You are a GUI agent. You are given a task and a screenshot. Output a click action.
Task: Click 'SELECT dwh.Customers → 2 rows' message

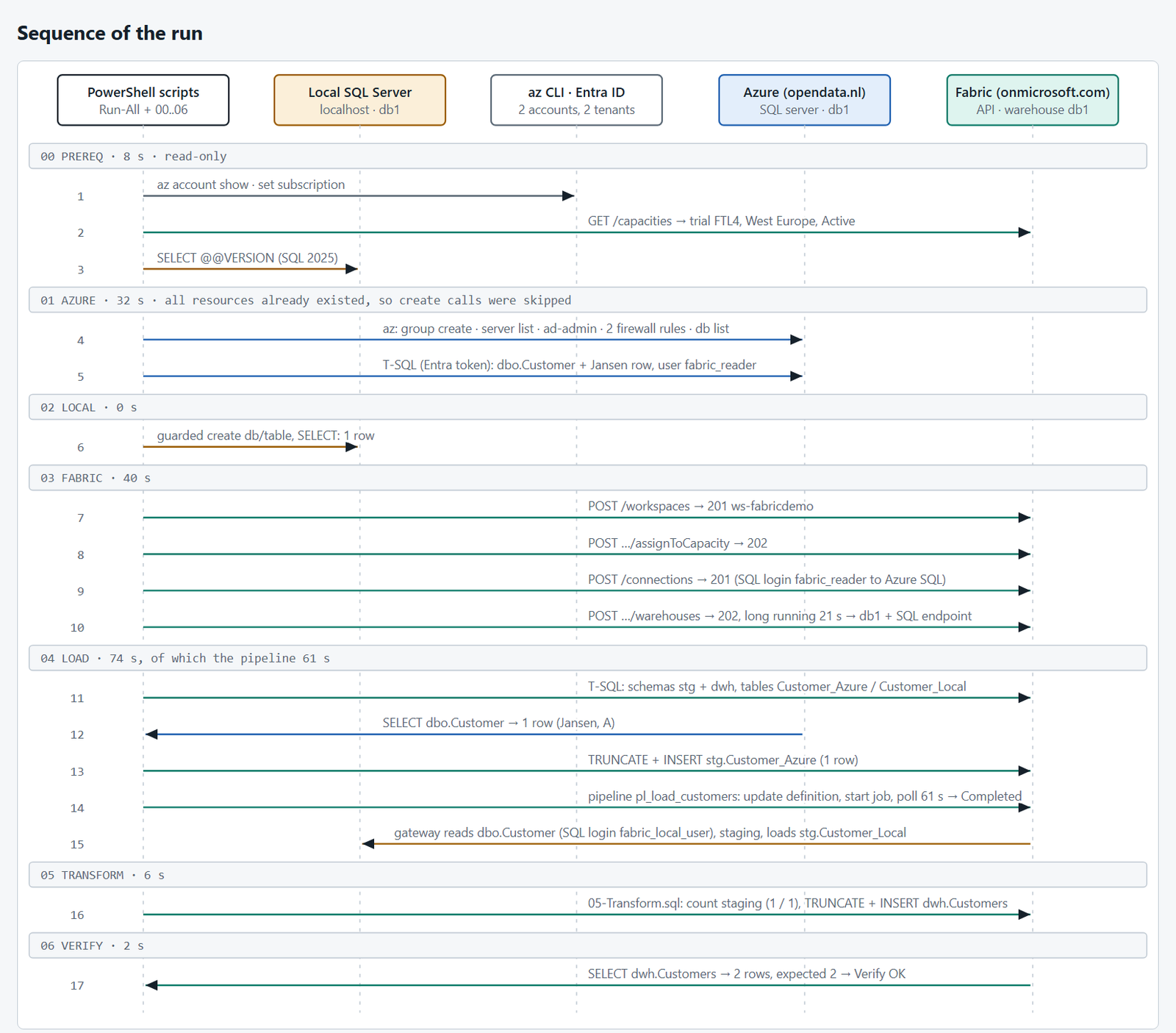746,973
